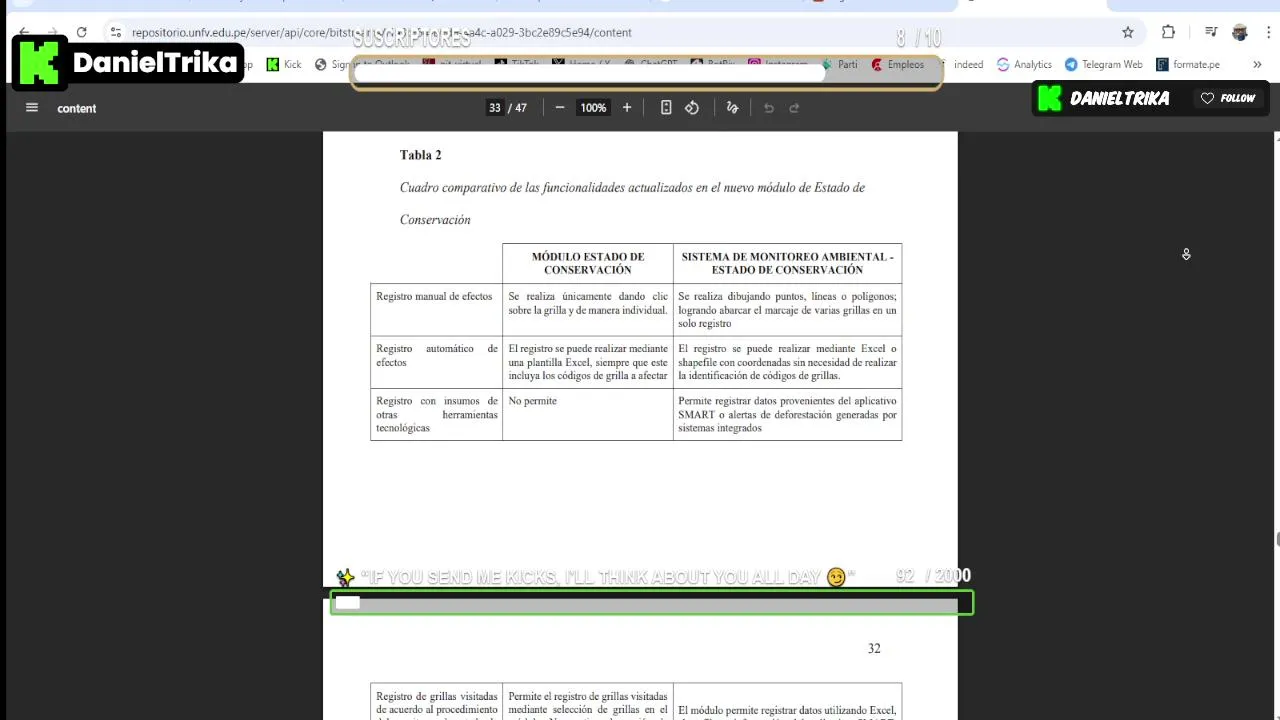Open the Parti bookmark
This screenshot has height=720, width=1280.
coord(838,64)
